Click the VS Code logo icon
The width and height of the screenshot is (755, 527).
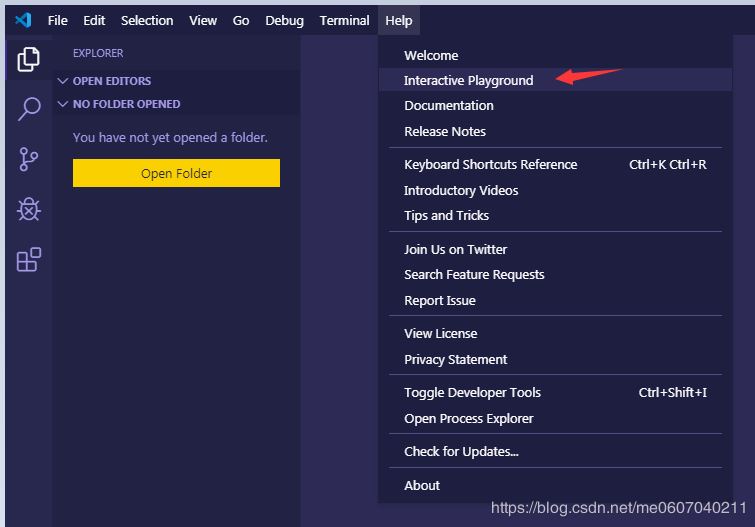pos(23,20)
